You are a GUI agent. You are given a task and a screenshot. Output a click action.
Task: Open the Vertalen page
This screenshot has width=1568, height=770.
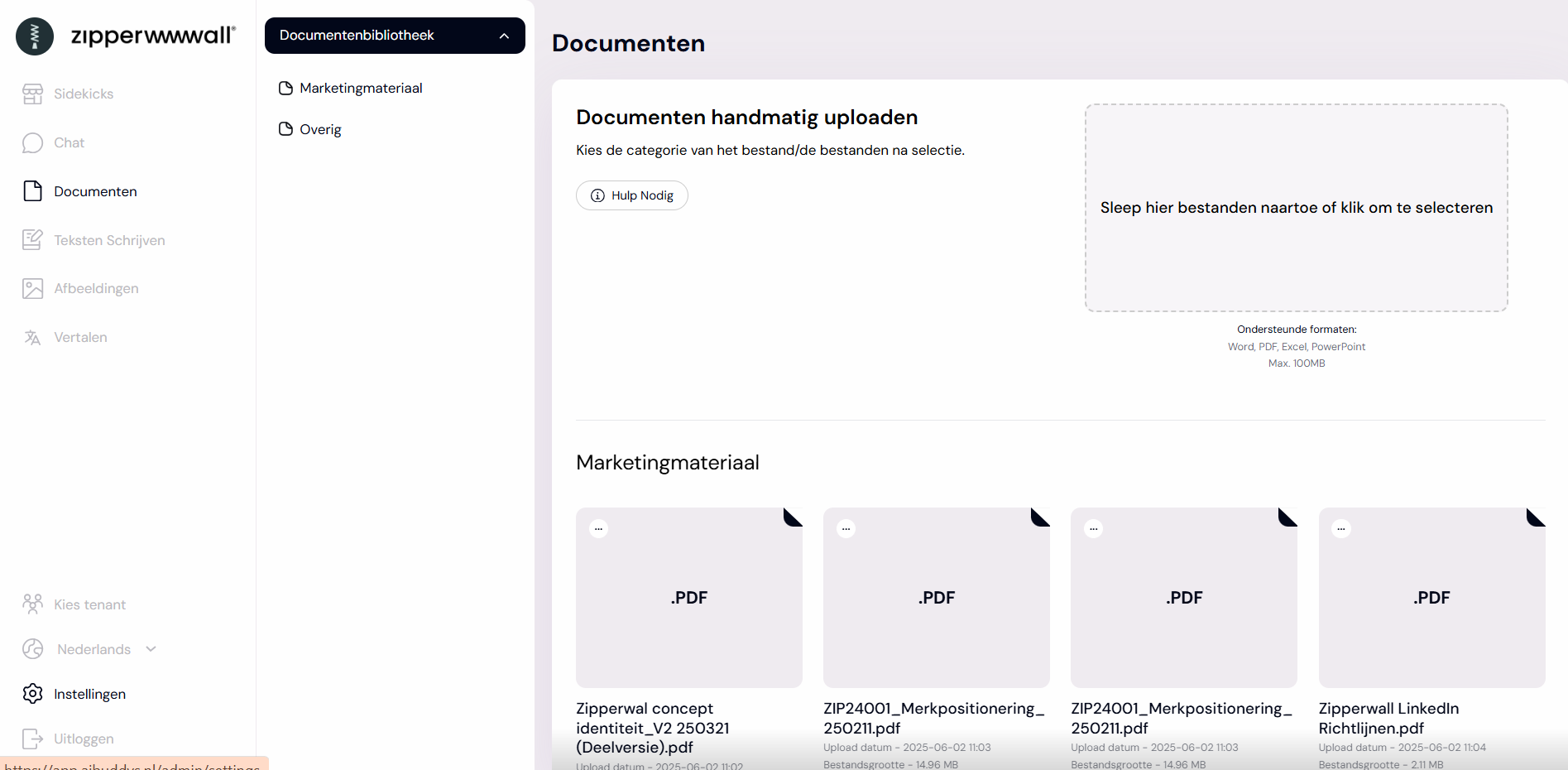tap(80, 337)
